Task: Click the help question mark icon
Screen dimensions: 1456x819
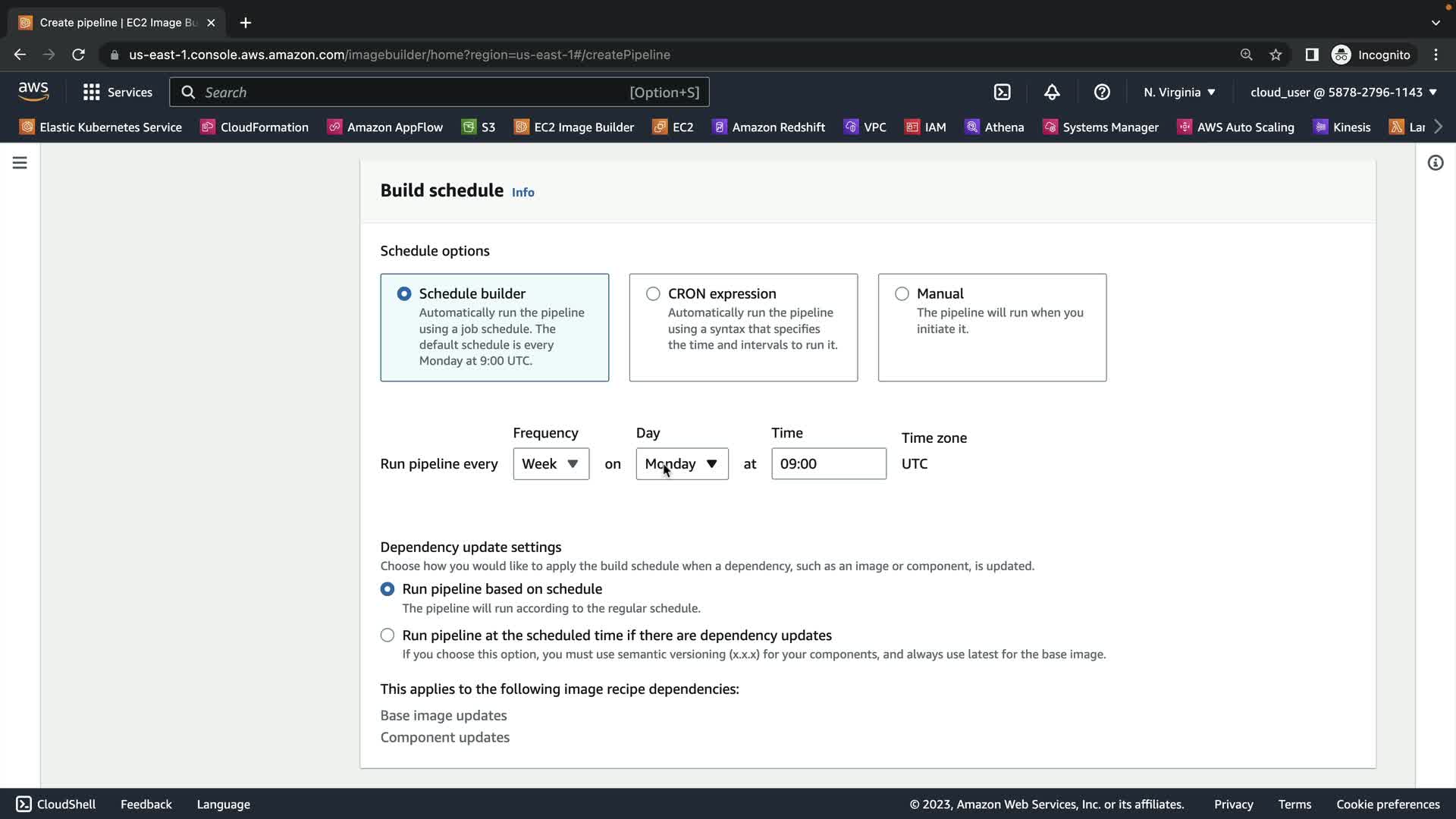Action: click(x=1102, y=93)
